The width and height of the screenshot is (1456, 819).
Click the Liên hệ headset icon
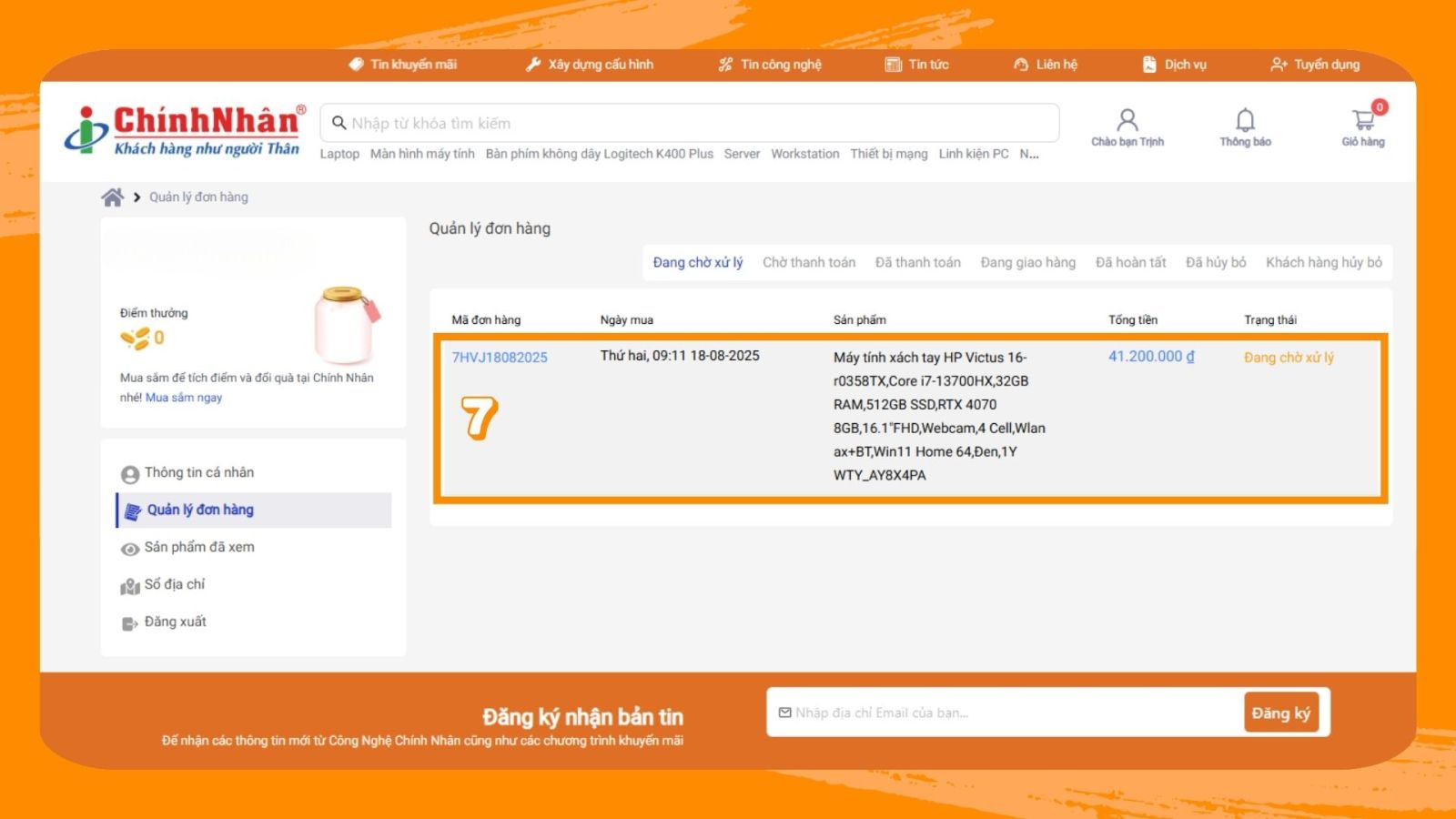tap(1021, 65)
